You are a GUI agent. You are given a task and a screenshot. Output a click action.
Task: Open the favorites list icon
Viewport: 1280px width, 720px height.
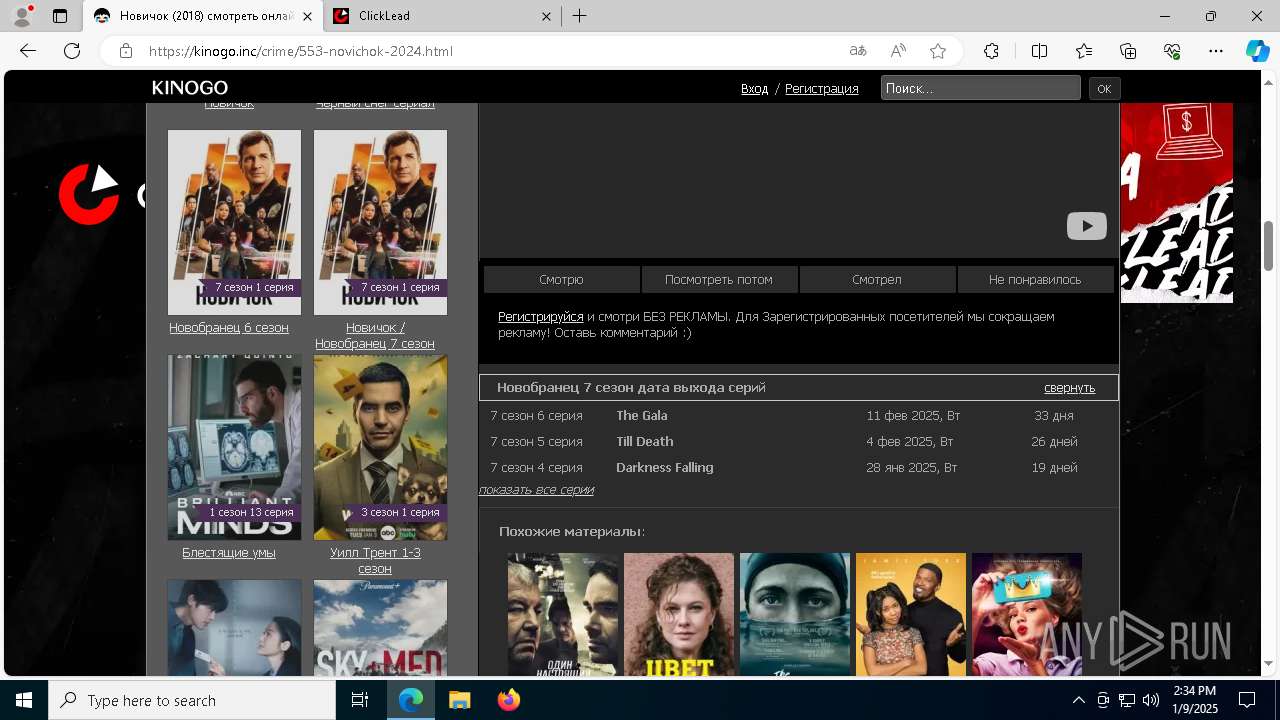1084,51
